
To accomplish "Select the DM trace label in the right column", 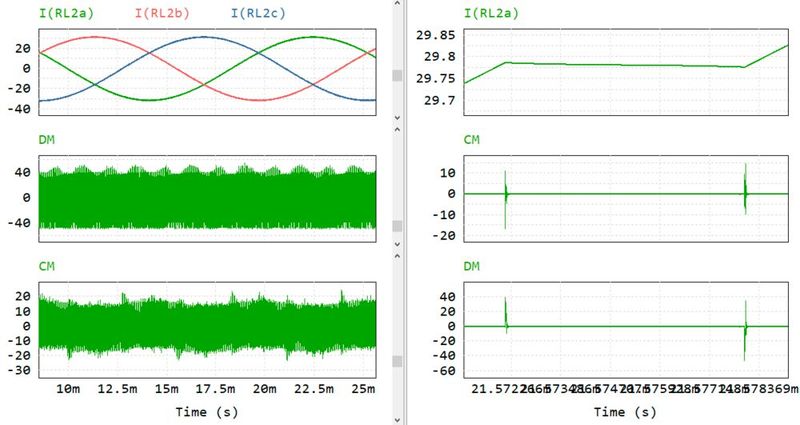I will point(471,266).
